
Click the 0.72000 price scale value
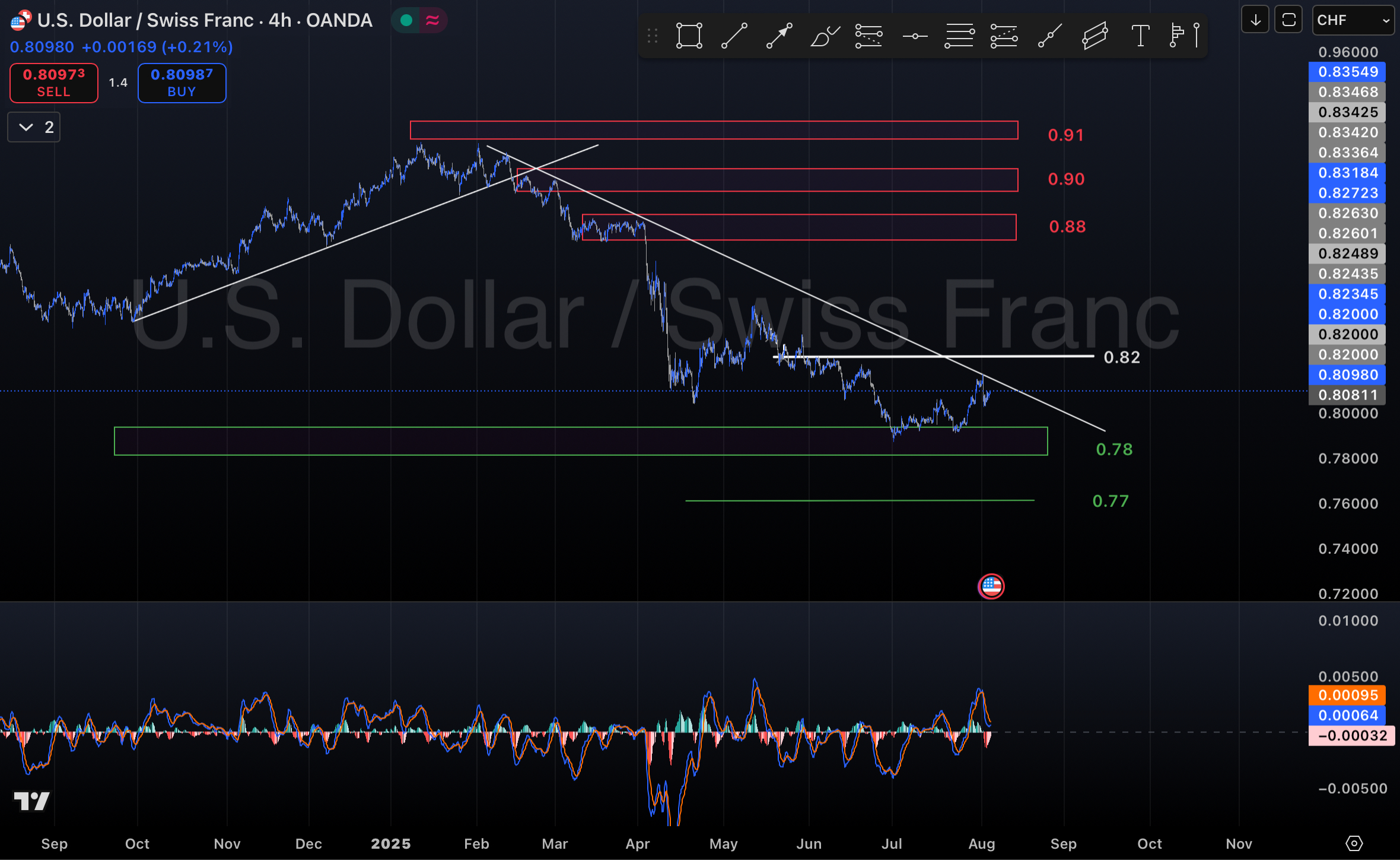(x=1348, y=594)
